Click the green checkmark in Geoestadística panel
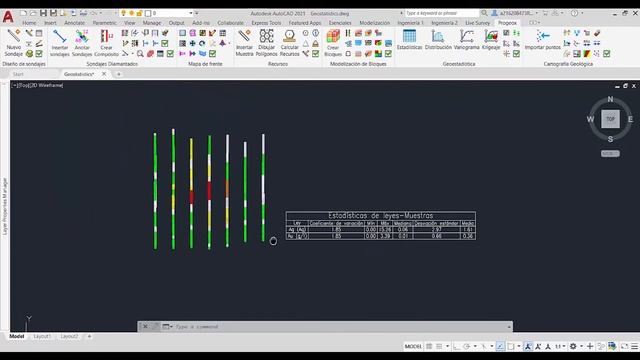The width and height of the screenshot is (640, 360). (x=516, y=53)
